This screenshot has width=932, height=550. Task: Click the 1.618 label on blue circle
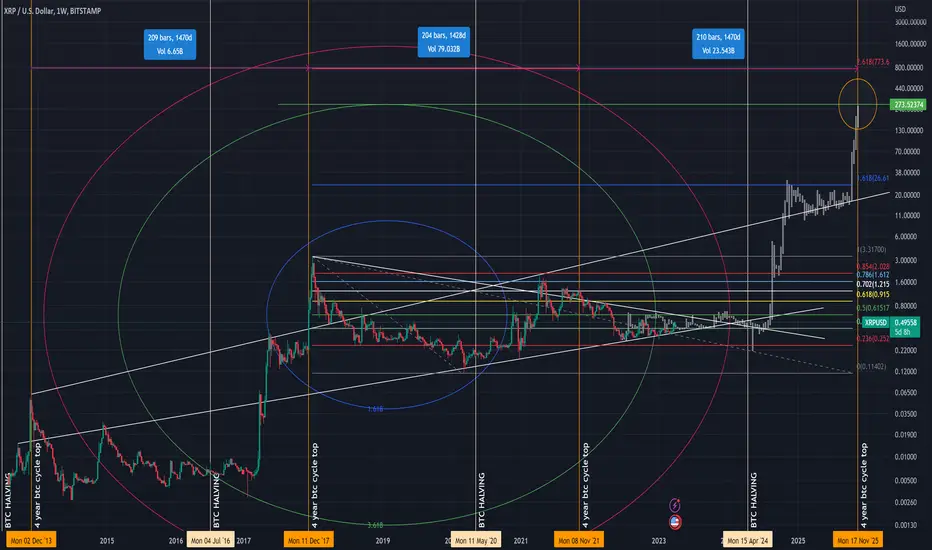point(375,409)
